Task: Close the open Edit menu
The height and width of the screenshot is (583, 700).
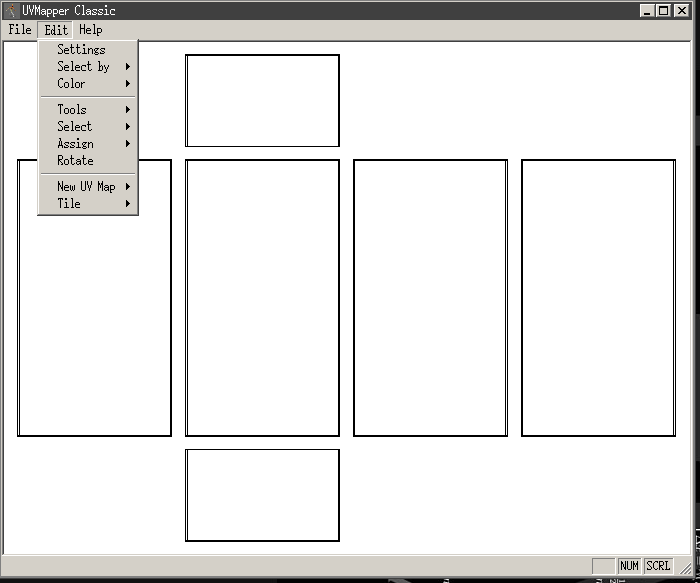Action: 56,30
